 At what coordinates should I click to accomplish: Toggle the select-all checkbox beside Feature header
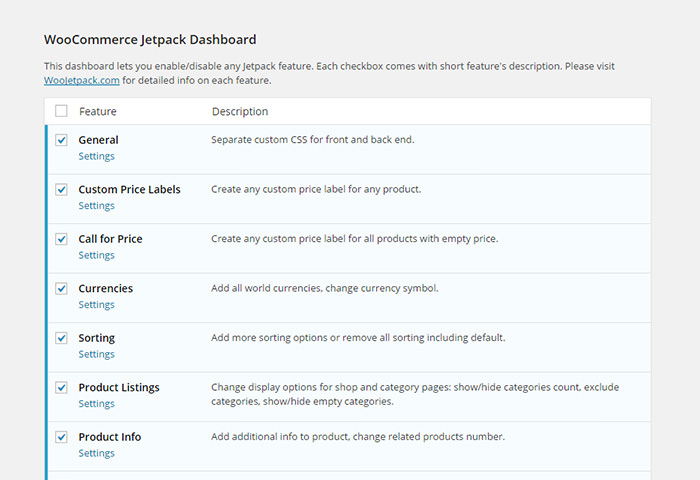point(61,111)
